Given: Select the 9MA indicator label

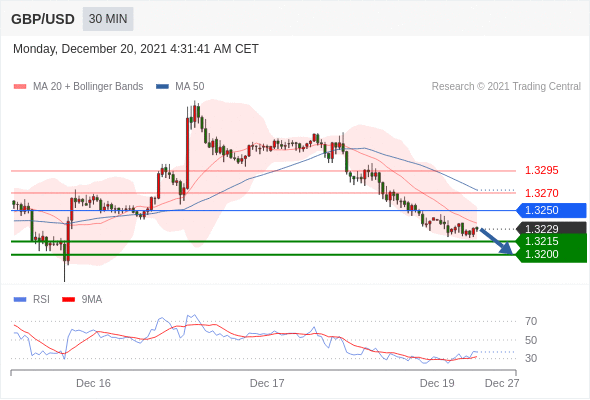Looking at the screenshot, I should click(92, 300).
